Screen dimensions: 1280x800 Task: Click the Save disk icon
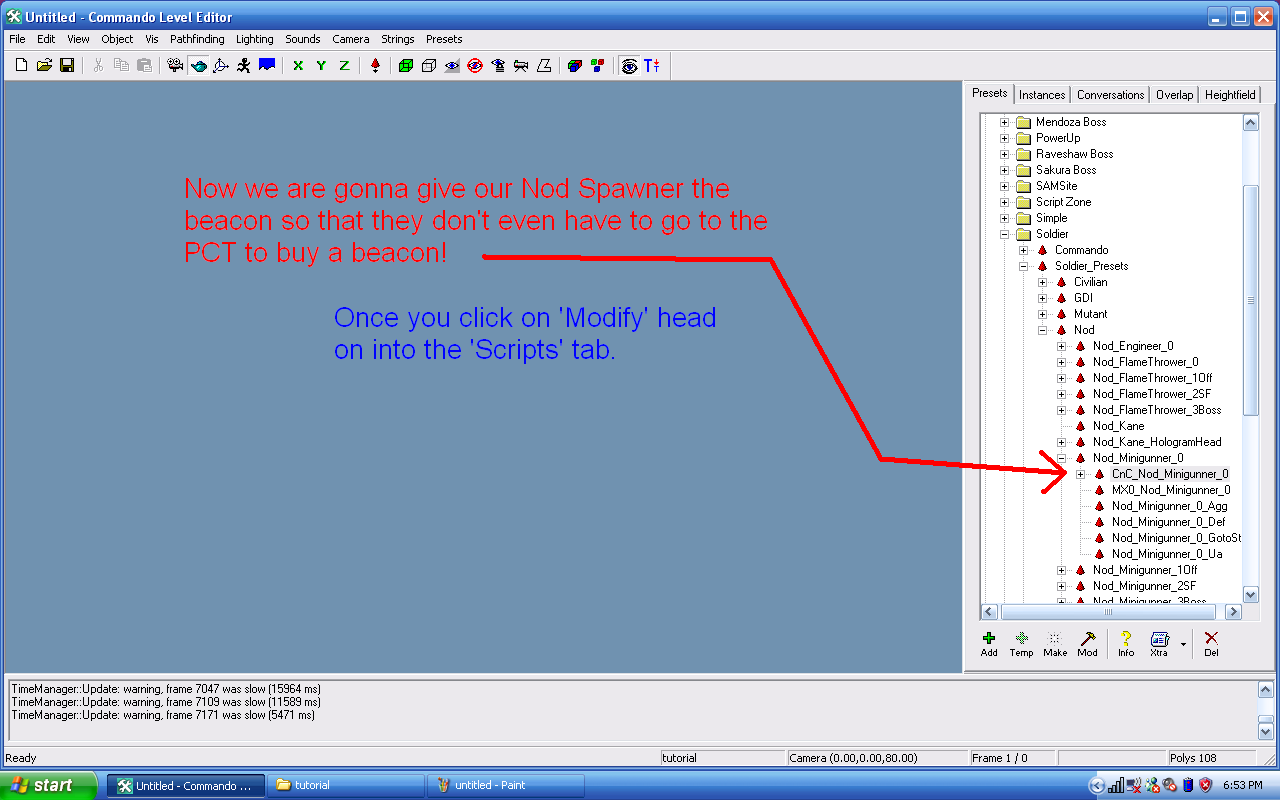tap(67, 66)
